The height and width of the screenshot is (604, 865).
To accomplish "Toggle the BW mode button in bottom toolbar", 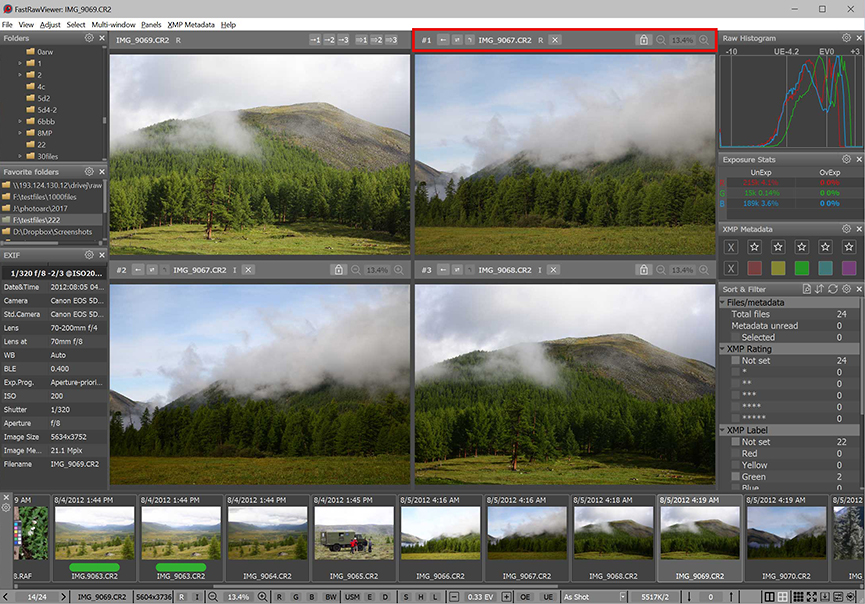I will (x=330, y=597).
